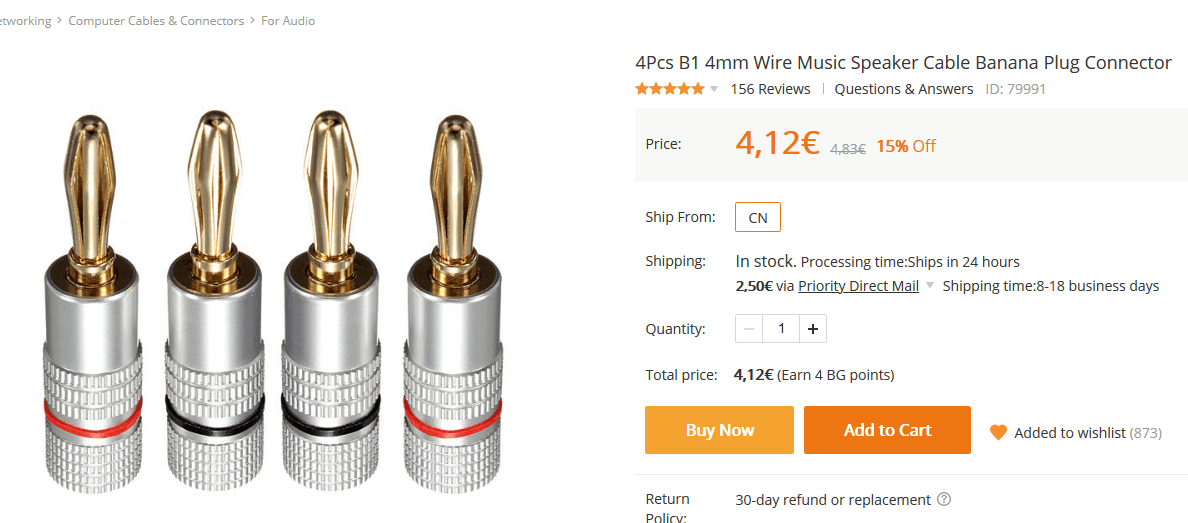Decrease quantity with the minus button

pos(749,329)
